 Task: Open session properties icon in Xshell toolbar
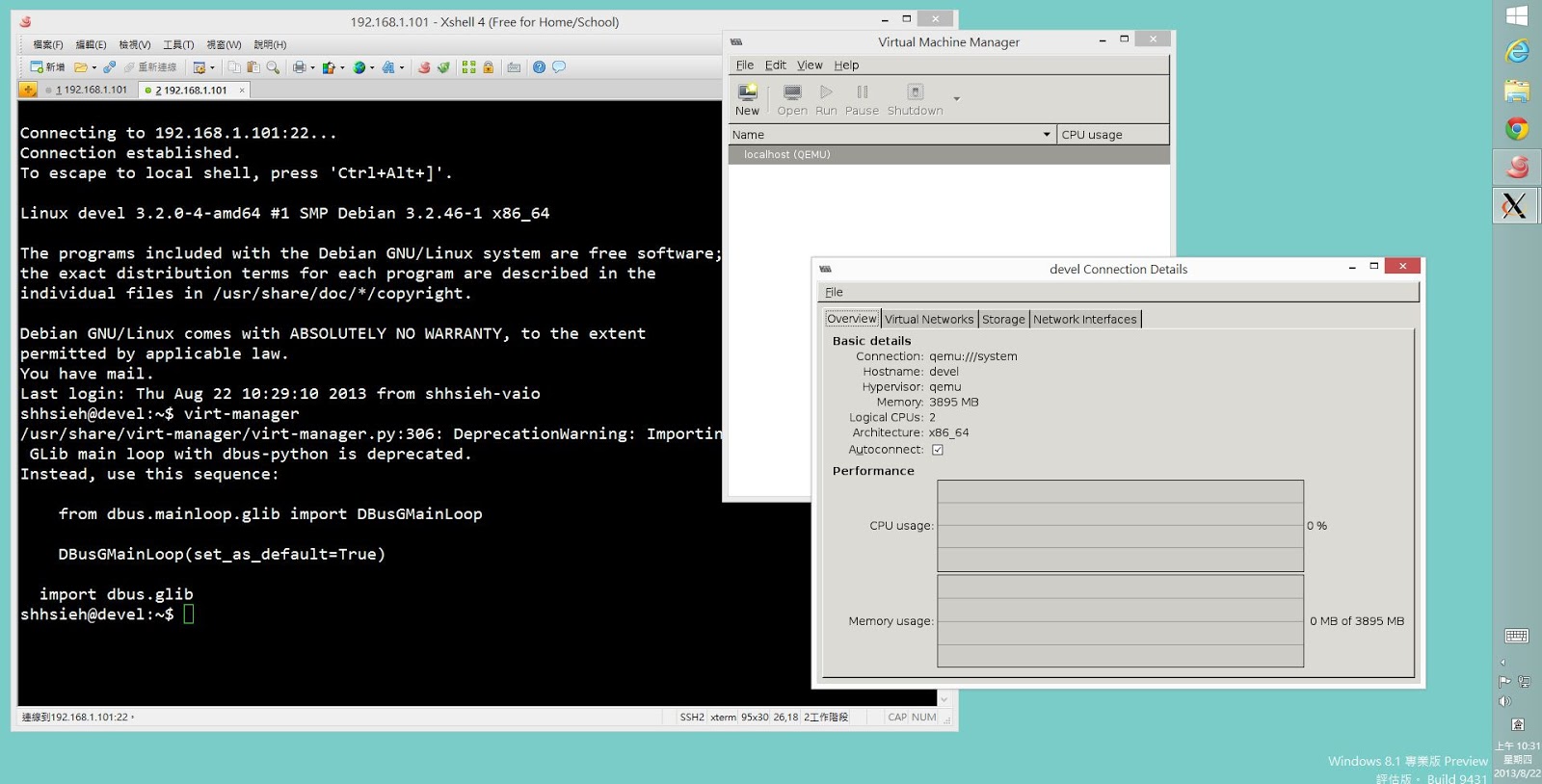tap(199, 67)
